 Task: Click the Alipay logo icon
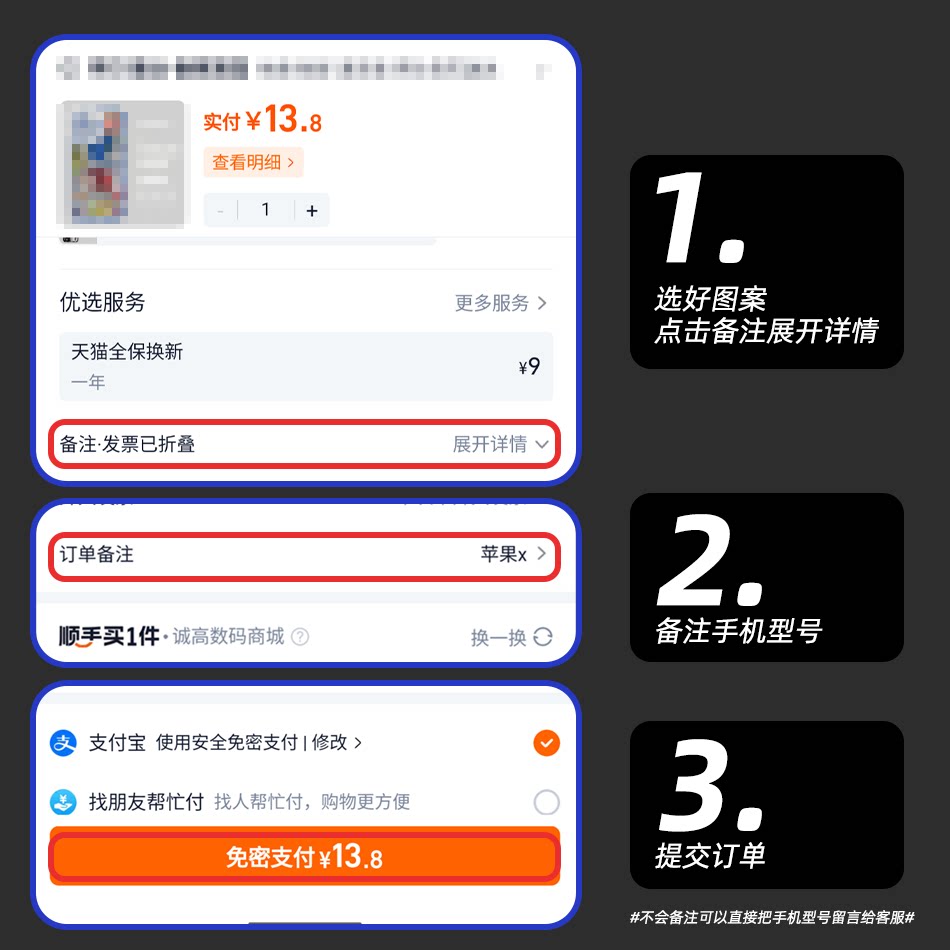tap(63, 743)
